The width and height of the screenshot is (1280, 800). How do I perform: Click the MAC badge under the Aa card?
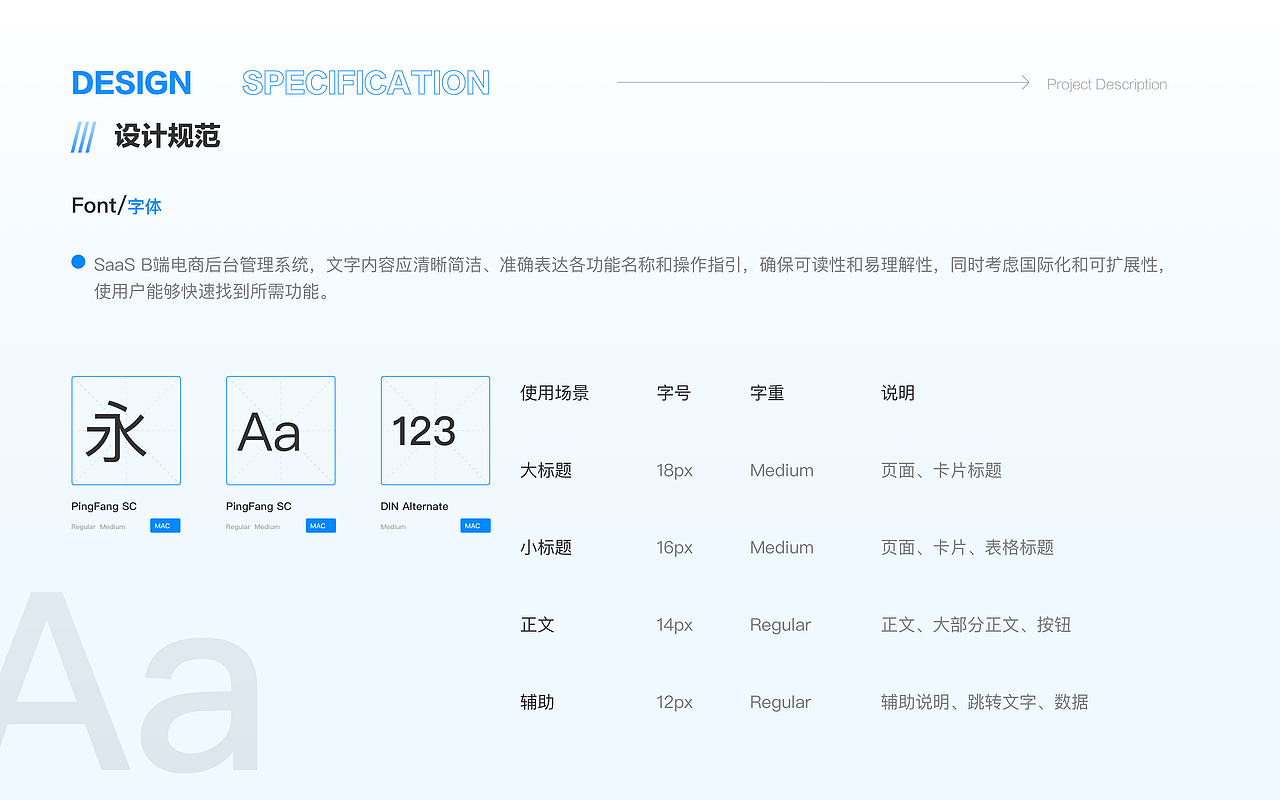[x=320, y=526]
